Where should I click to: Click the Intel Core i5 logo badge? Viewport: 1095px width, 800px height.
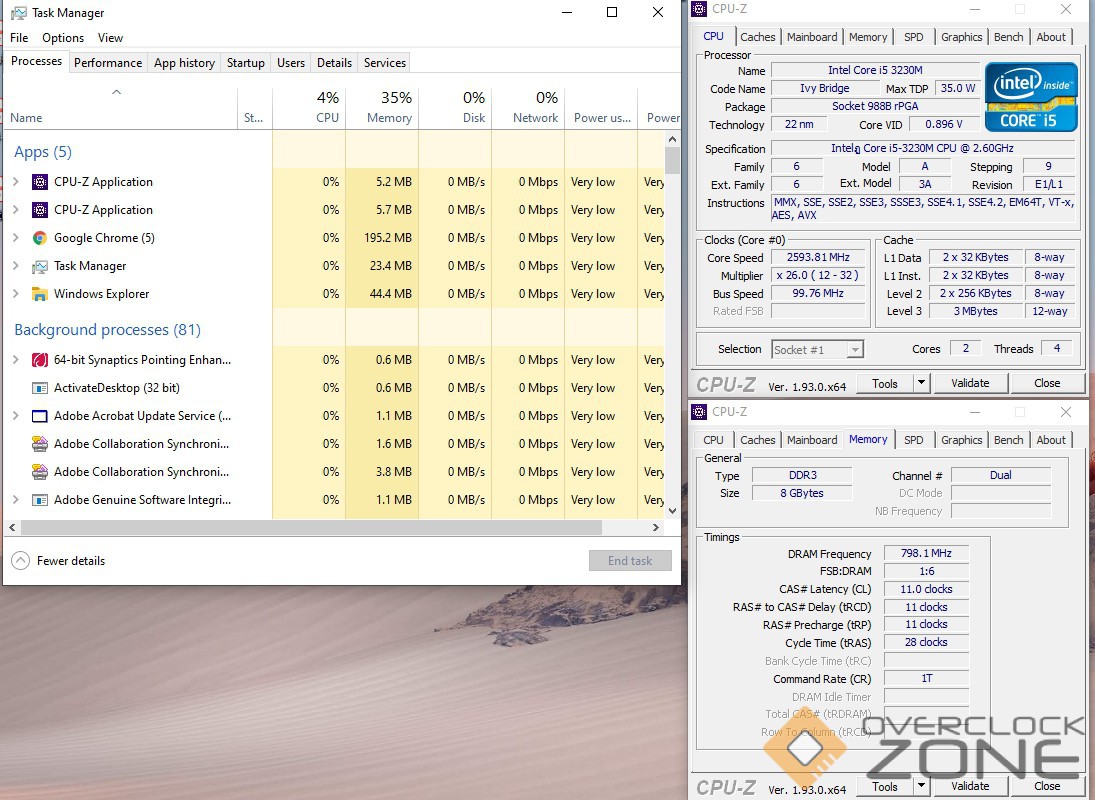point(1031,98)
